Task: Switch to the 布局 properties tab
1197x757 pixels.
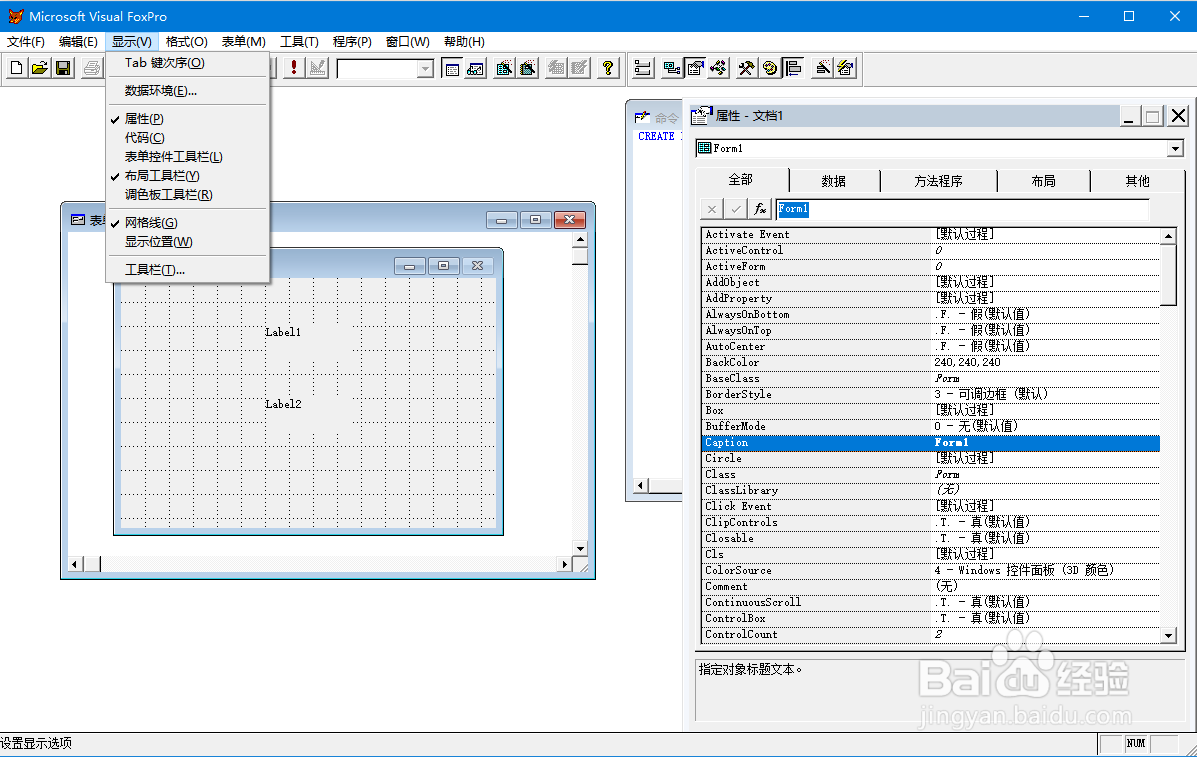Action: pyautogui.click(x=1044, y=181)
